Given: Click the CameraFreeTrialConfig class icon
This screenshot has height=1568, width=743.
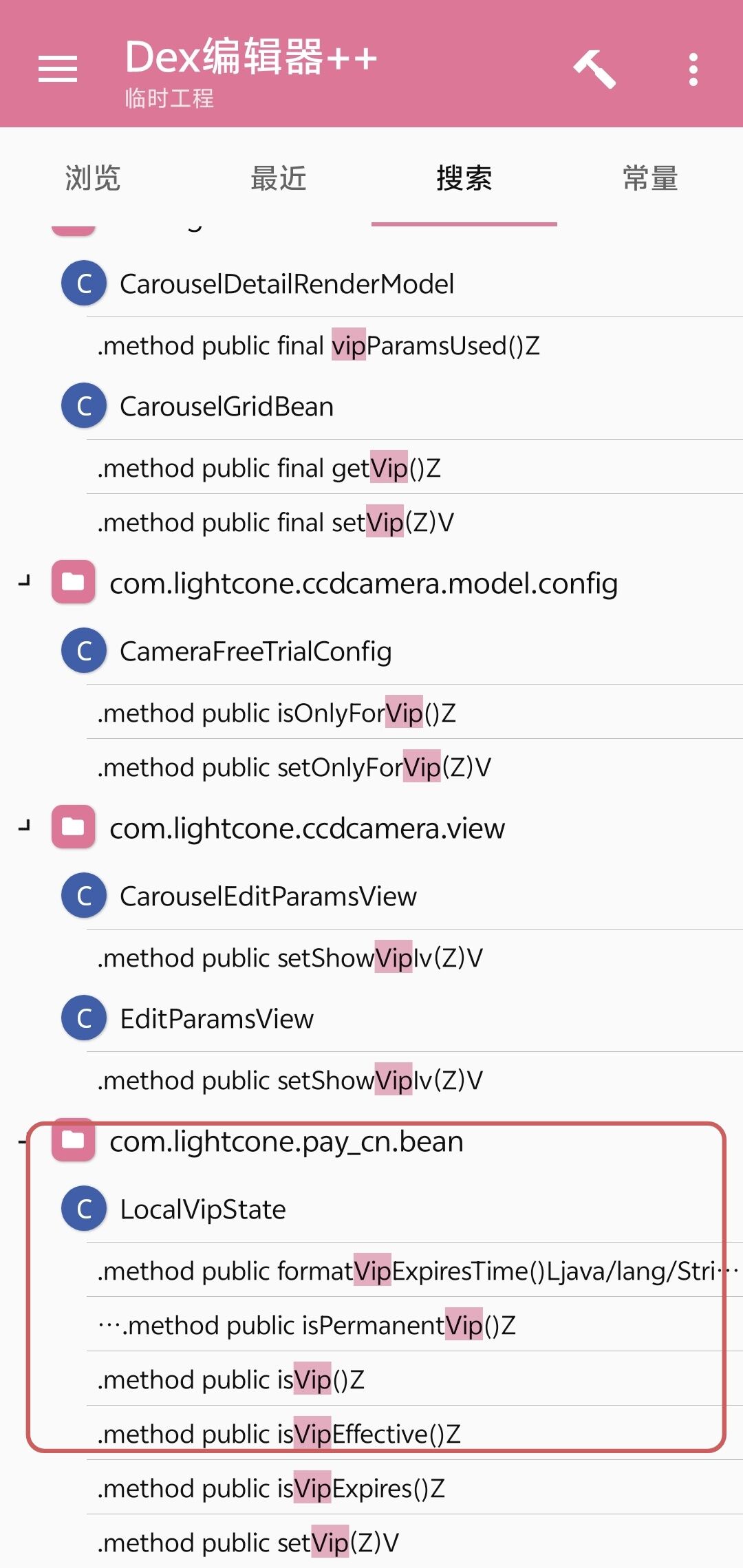Looking at the screenshot, I should 84,650.
